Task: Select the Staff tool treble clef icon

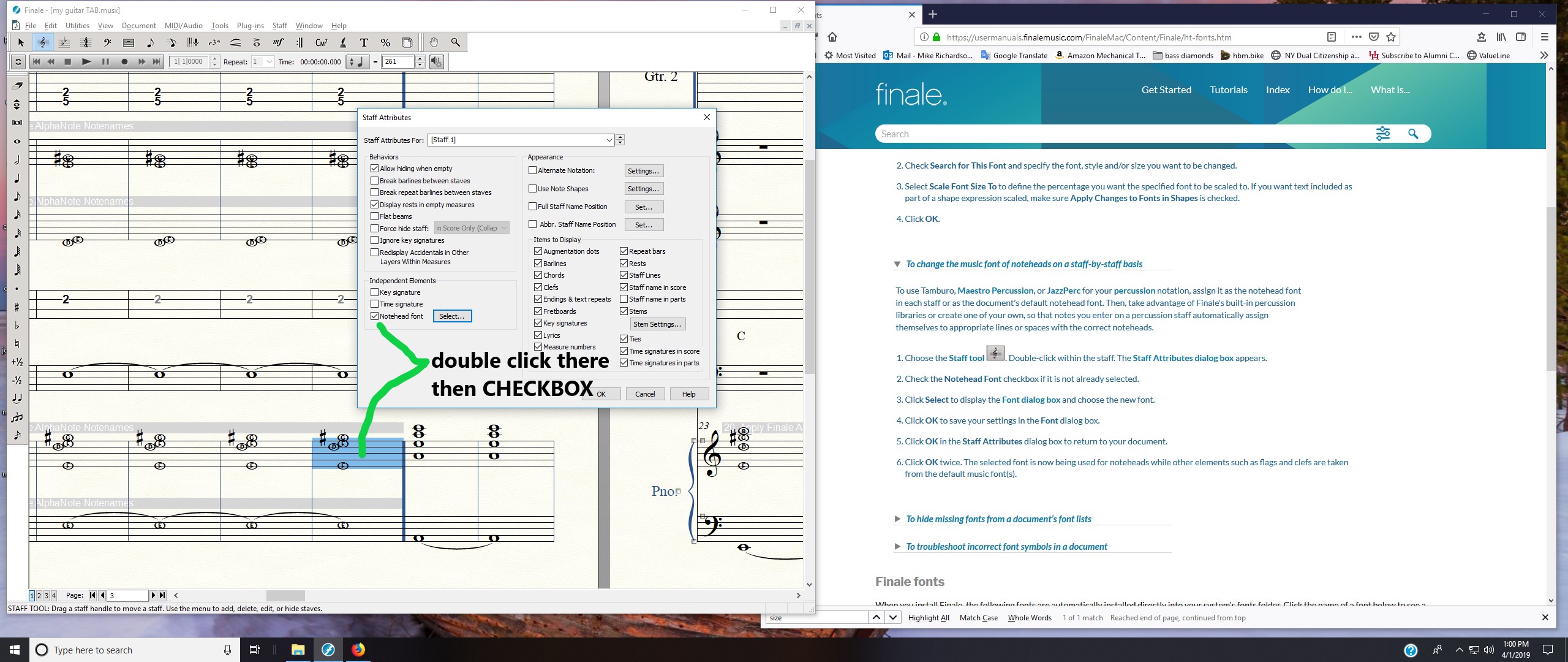Action: 42,42
